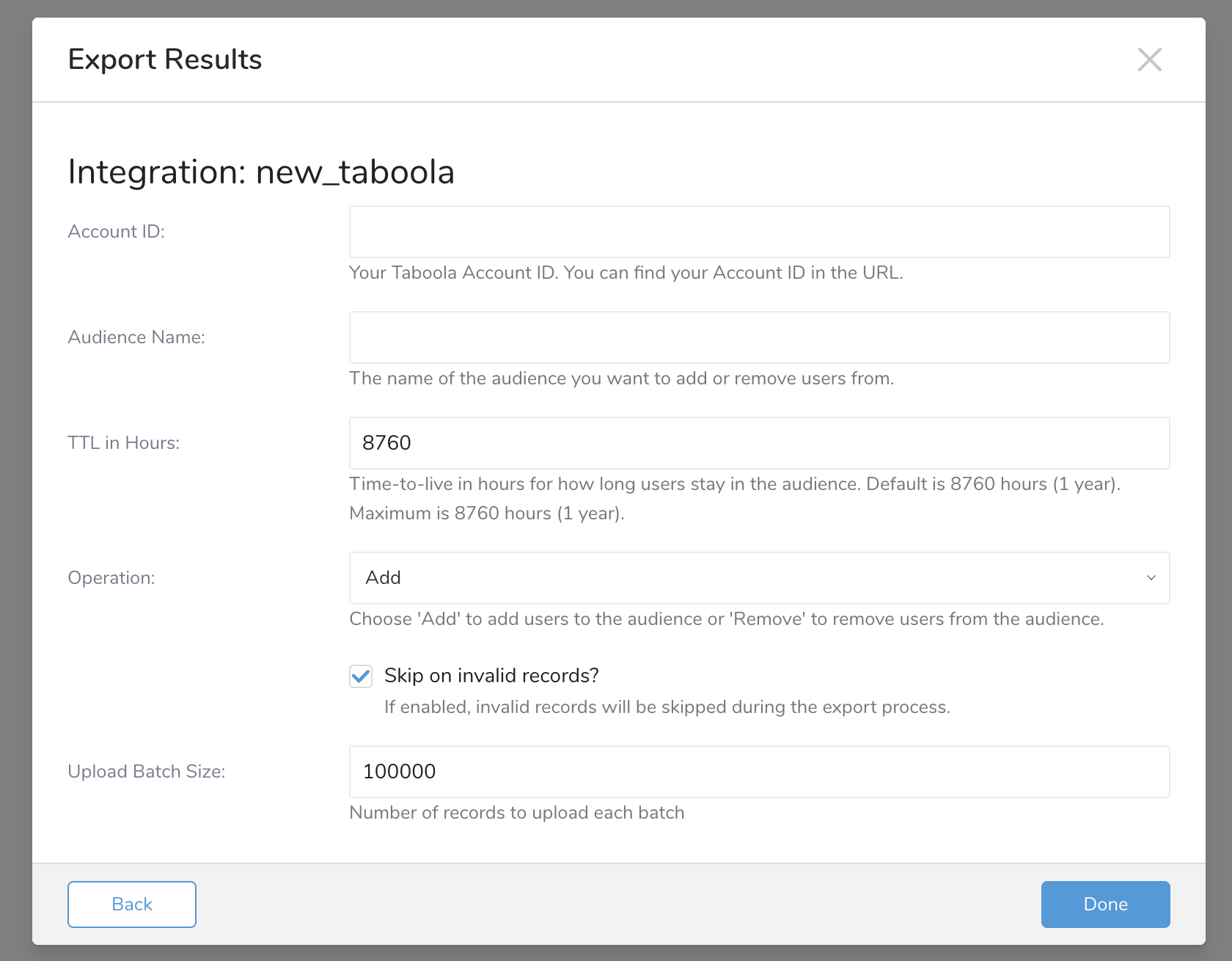Close the Export Results dialog
This screenshot has height=961, width=1232.
tap(1149, 59)
